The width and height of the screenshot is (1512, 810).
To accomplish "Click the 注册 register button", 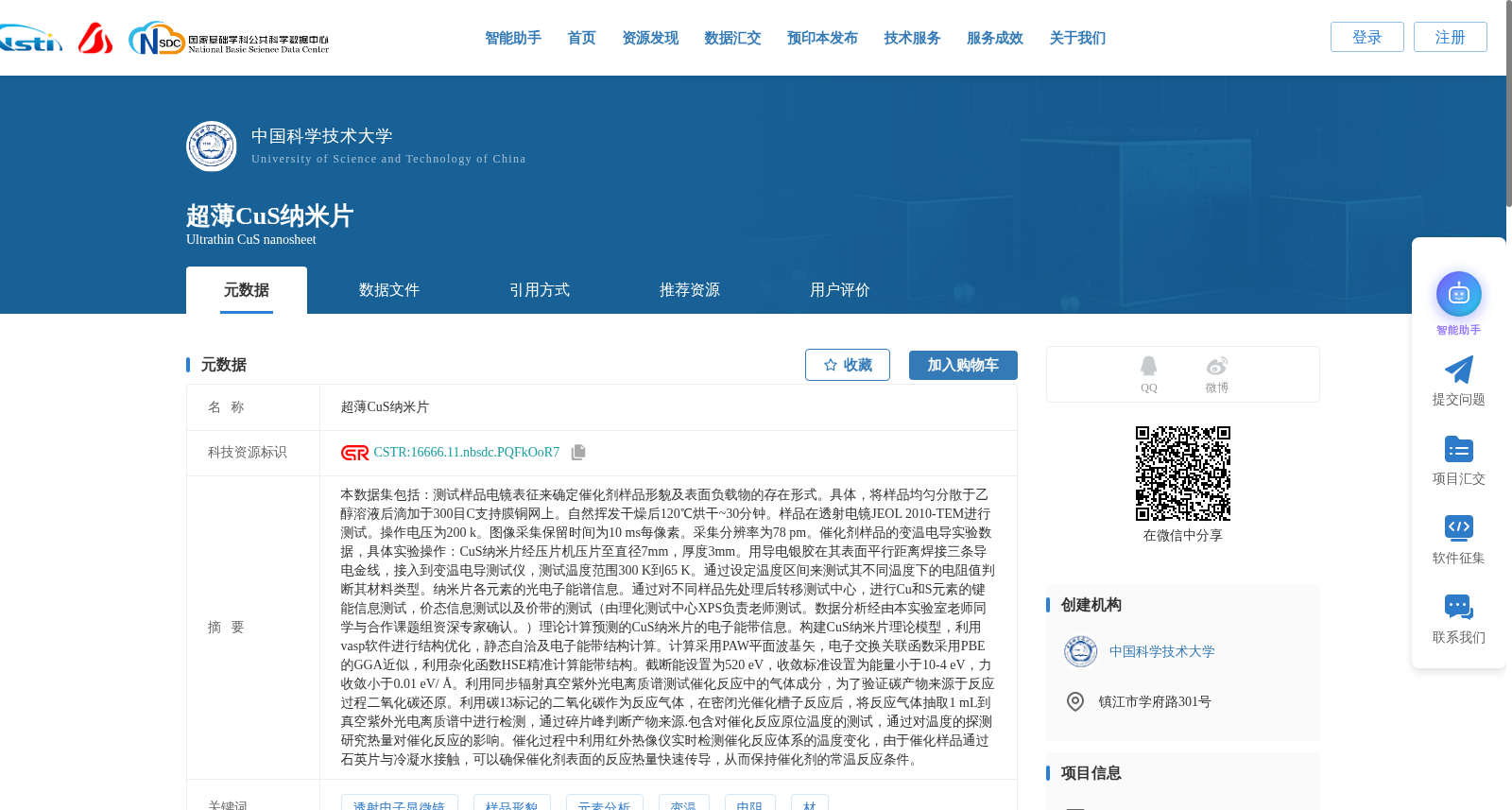I will pos(1451,37).
